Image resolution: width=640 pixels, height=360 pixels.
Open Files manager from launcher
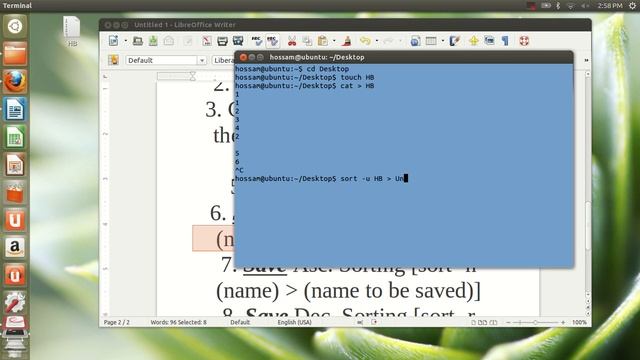15,53
